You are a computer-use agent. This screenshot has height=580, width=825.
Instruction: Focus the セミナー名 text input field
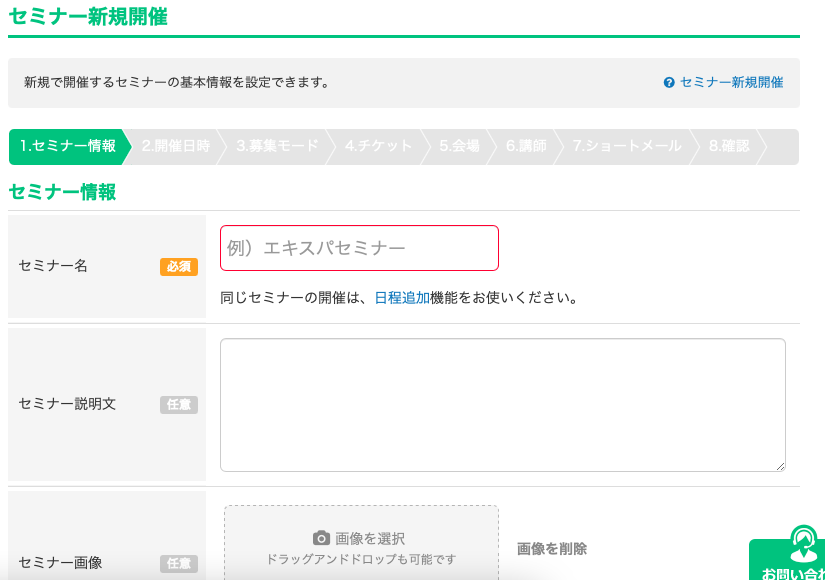359,248
